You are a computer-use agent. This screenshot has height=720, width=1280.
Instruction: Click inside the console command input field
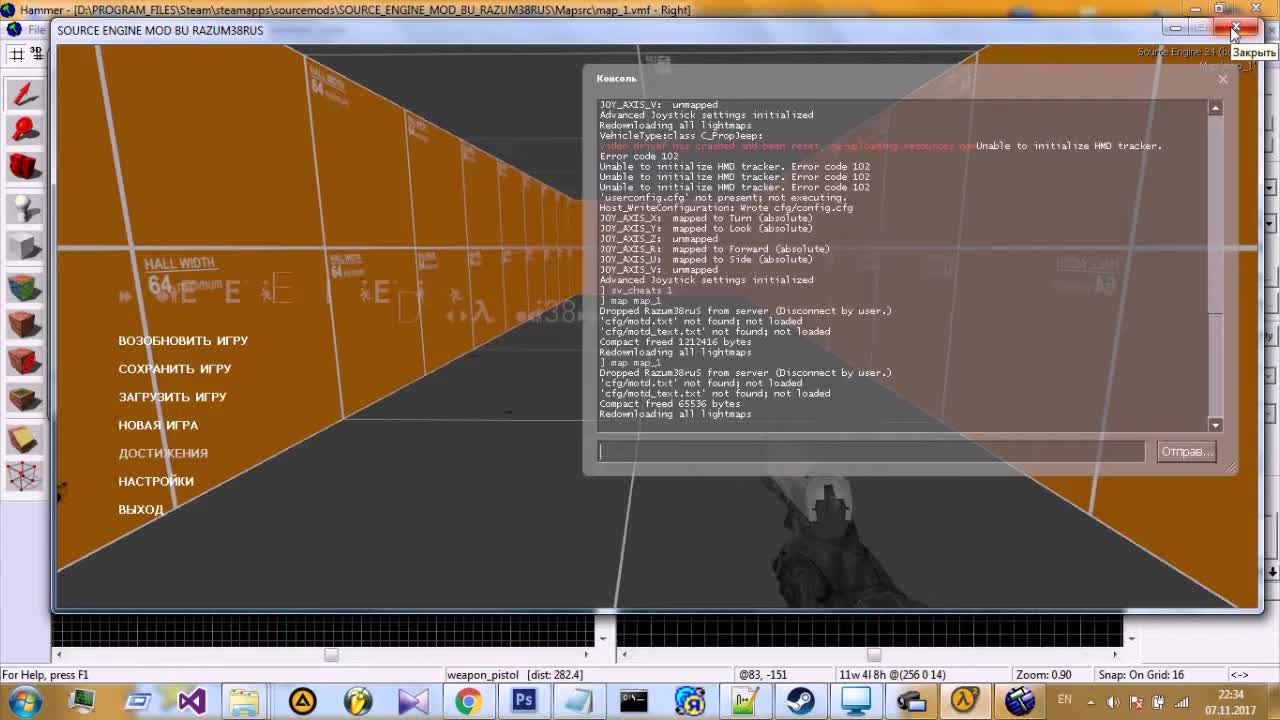[870, 451]
